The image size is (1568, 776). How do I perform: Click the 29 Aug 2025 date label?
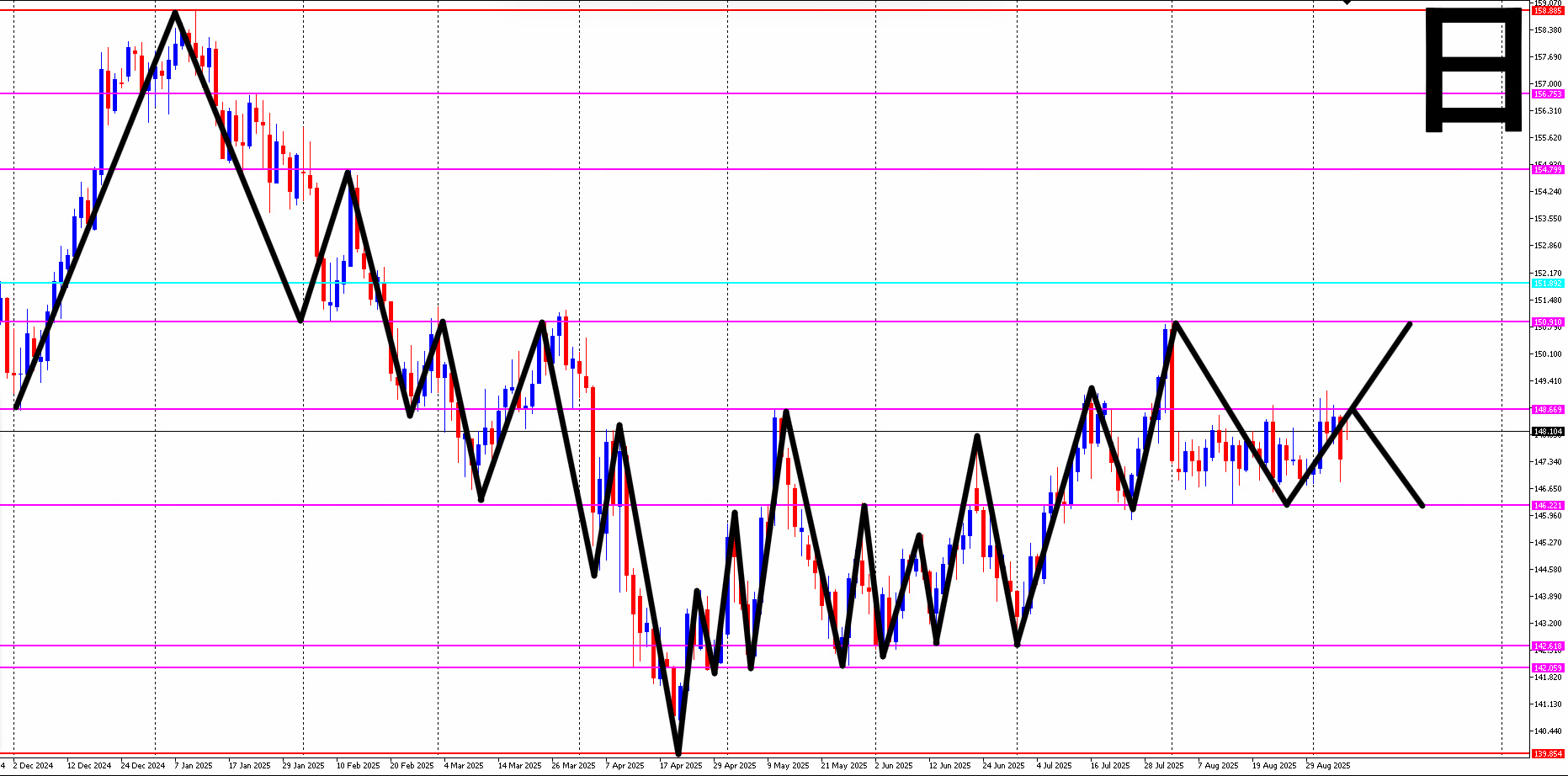pos(1328,766)
